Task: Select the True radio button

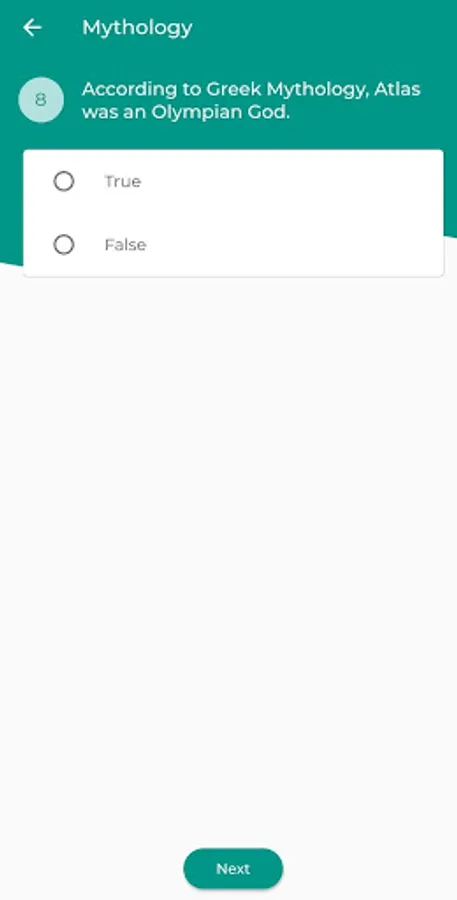Action: point(64,181)
